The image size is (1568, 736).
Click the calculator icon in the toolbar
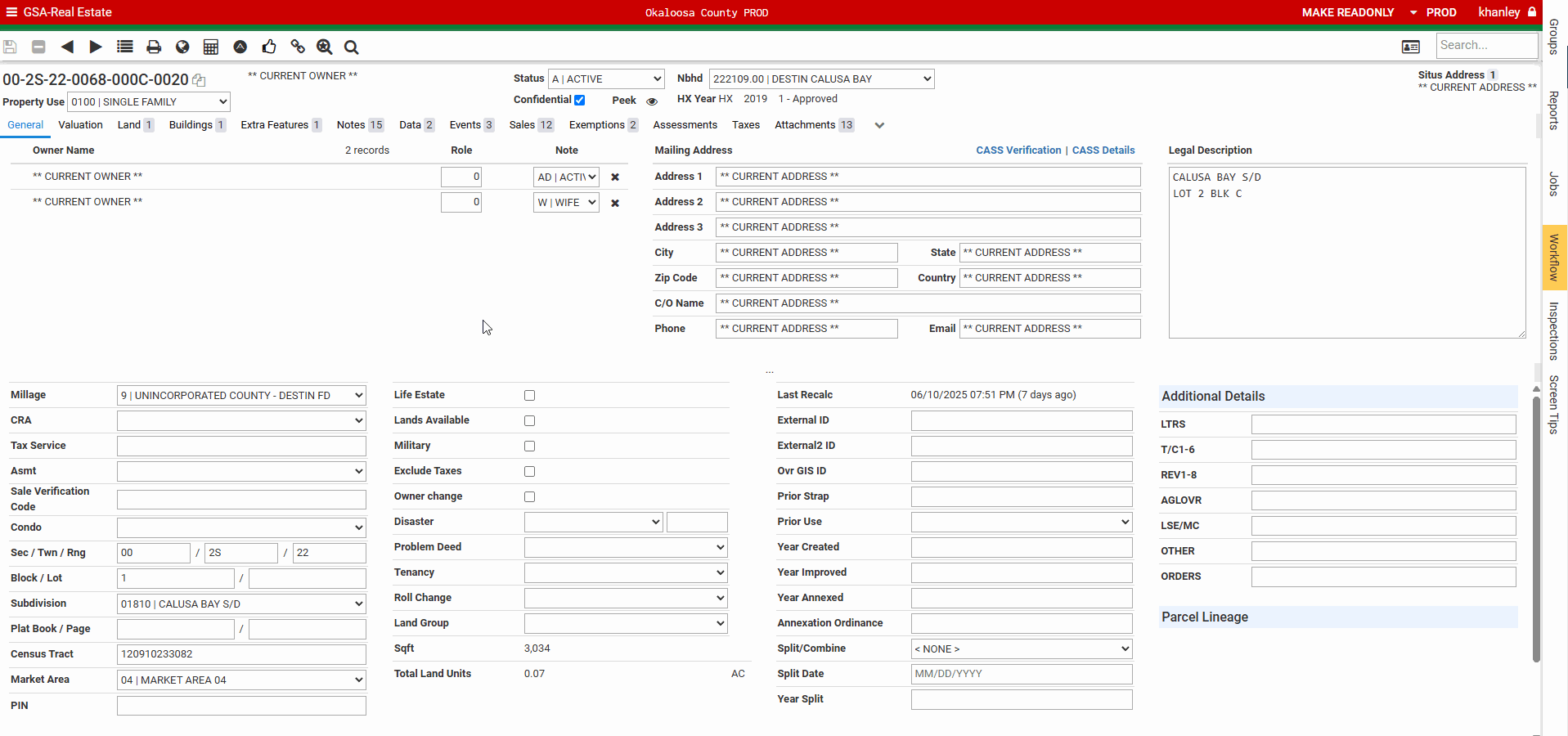pyautogui.click(x=211, y=47)
